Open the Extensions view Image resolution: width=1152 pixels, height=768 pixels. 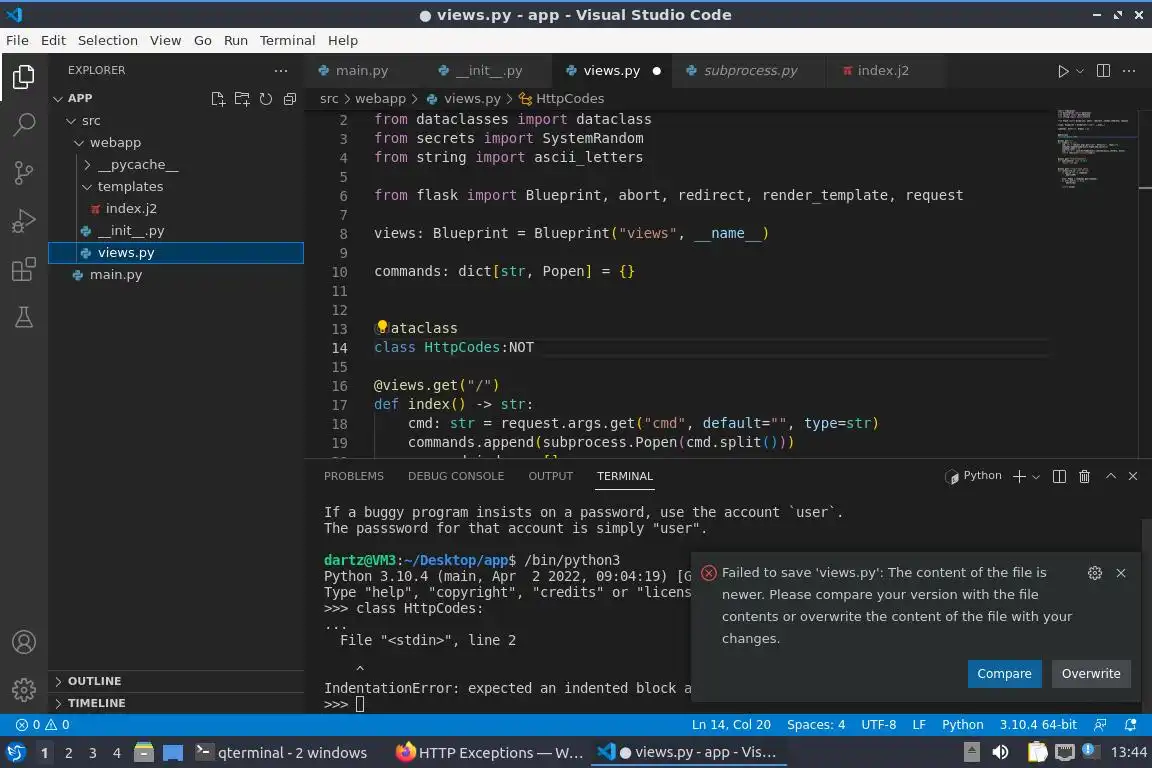(24, 270)
